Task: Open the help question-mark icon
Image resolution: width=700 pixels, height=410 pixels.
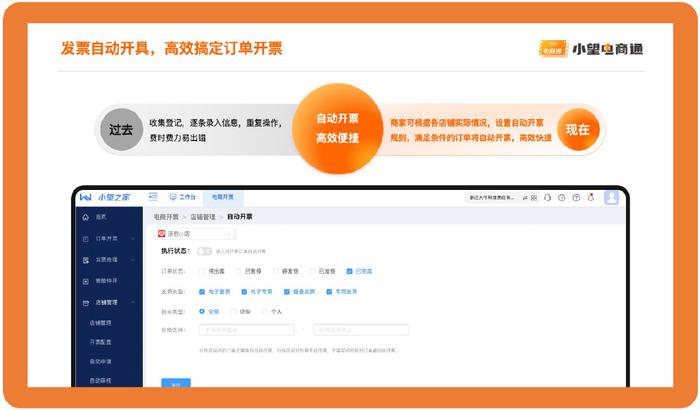Action: [576, 197]
